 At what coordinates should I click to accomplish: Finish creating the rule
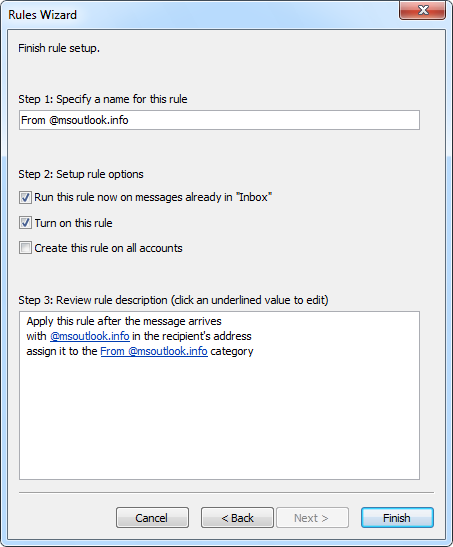coord(397,518)
